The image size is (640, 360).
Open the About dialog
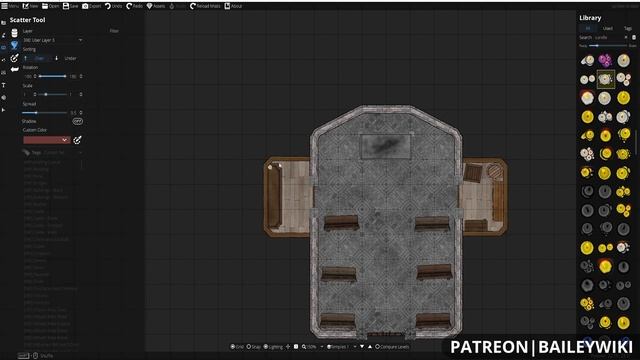[x=233, y=6]
